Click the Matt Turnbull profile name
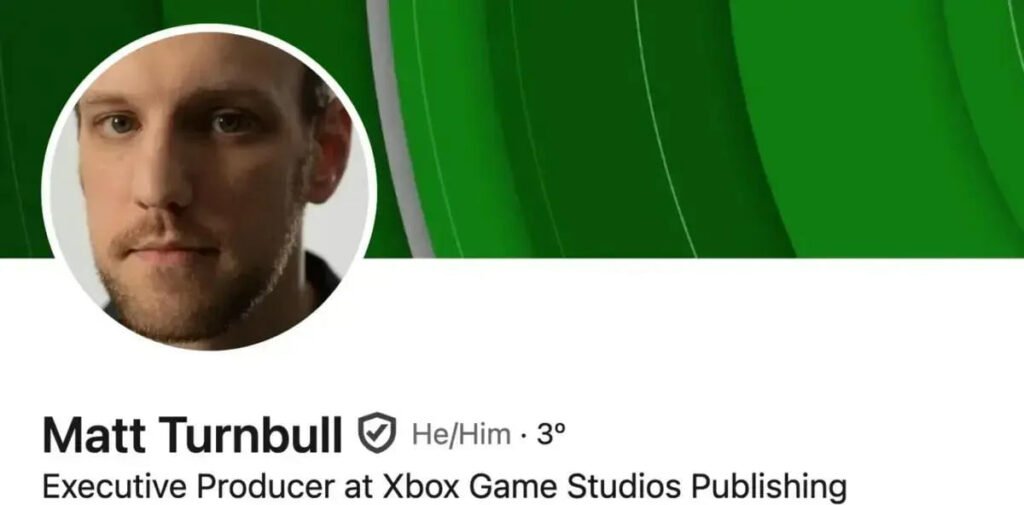 pos(193,434)
